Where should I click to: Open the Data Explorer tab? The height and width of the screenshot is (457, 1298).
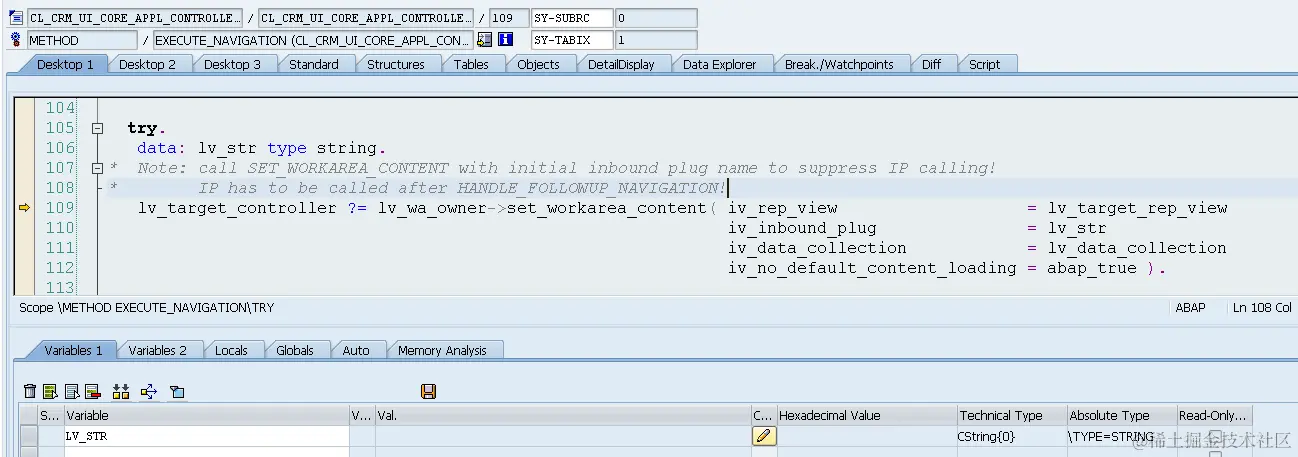pos(720,64)
